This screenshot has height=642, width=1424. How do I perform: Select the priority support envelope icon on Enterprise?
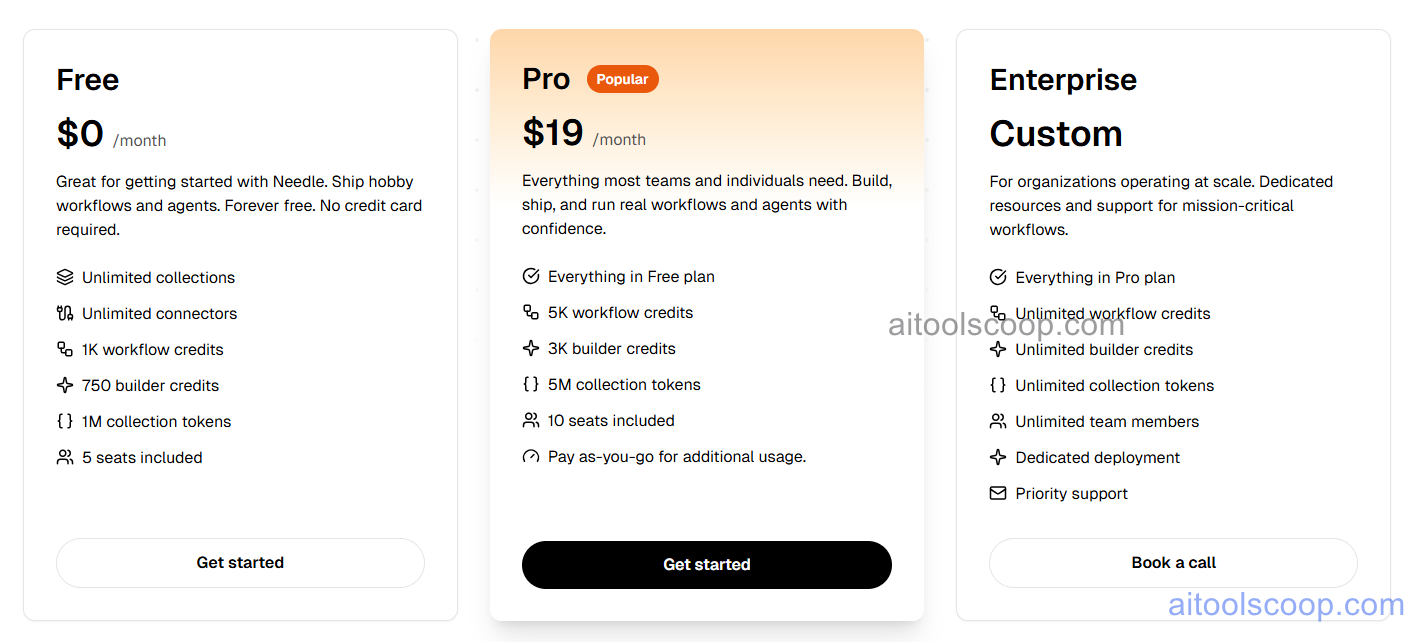pyautogui.click(x=997, y=493)
